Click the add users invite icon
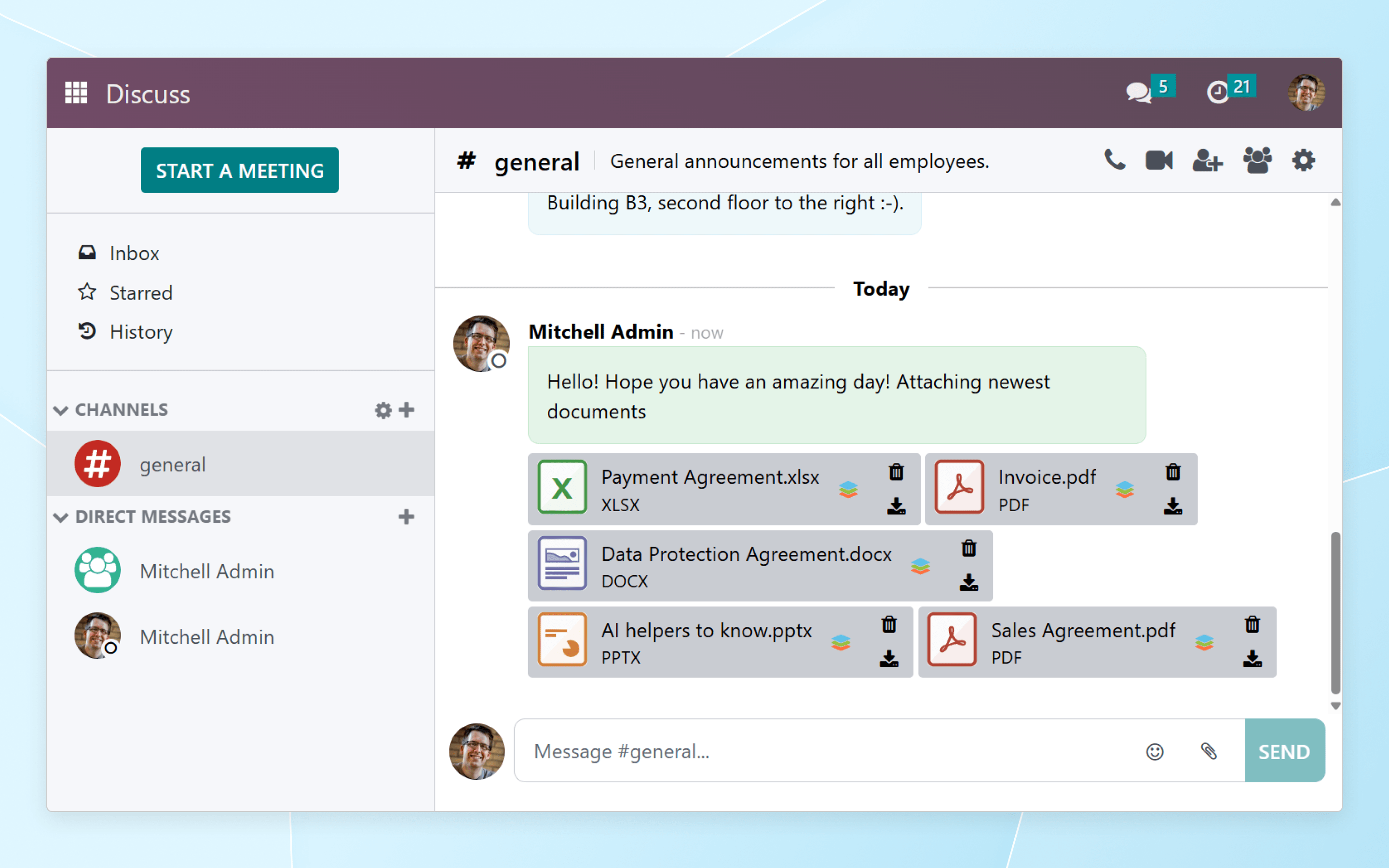This screenshot has width=1389, height=868. click(x=1207, y=160)
